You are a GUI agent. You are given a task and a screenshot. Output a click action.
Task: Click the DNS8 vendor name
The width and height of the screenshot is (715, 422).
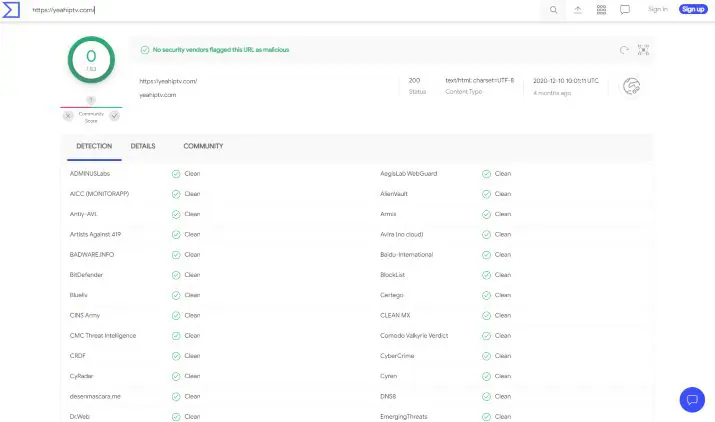click(x=388, y=396)
